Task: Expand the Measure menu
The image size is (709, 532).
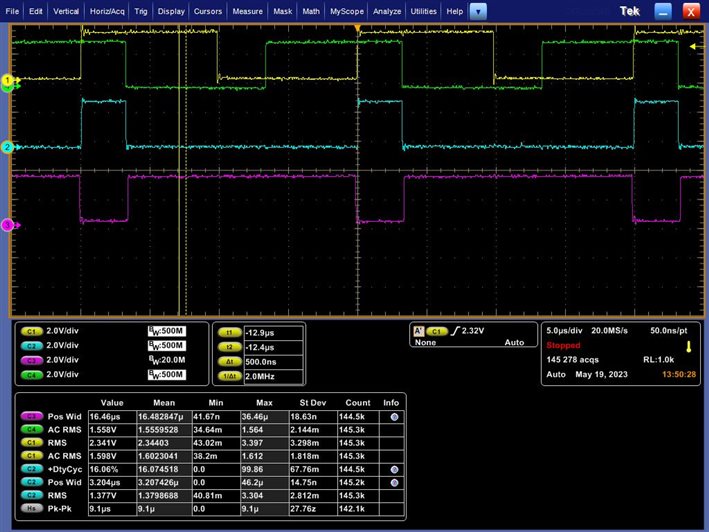Action: (x=246, y=11)
